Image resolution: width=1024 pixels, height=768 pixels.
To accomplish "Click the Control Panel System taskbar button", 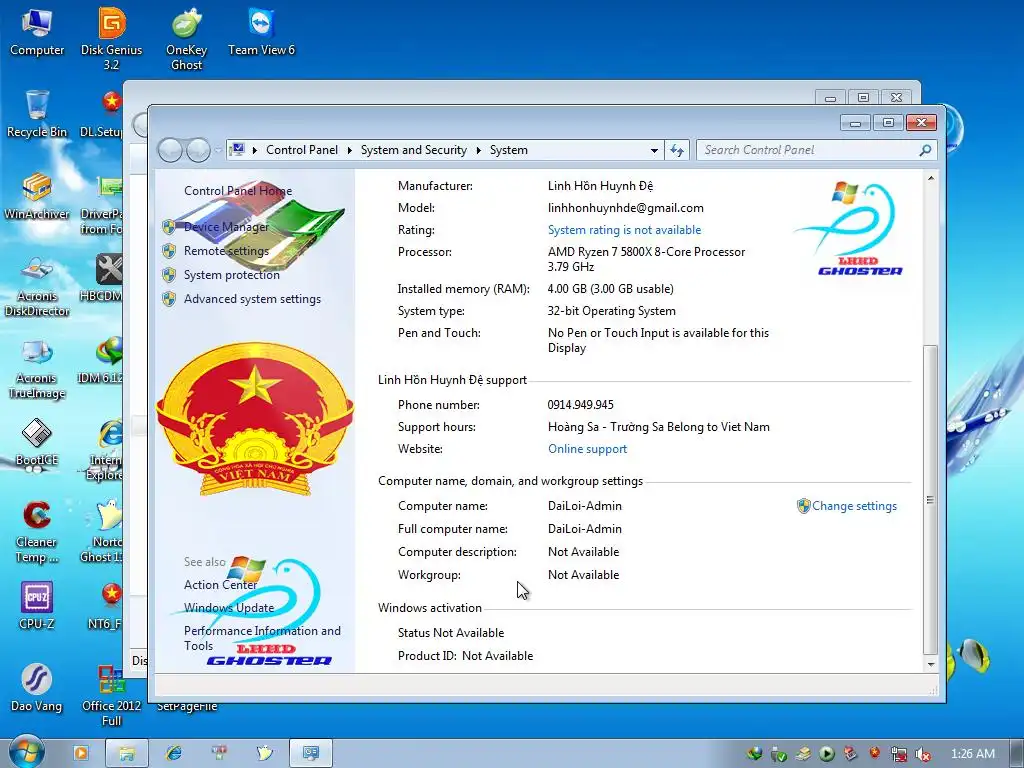I will (311, 753).
